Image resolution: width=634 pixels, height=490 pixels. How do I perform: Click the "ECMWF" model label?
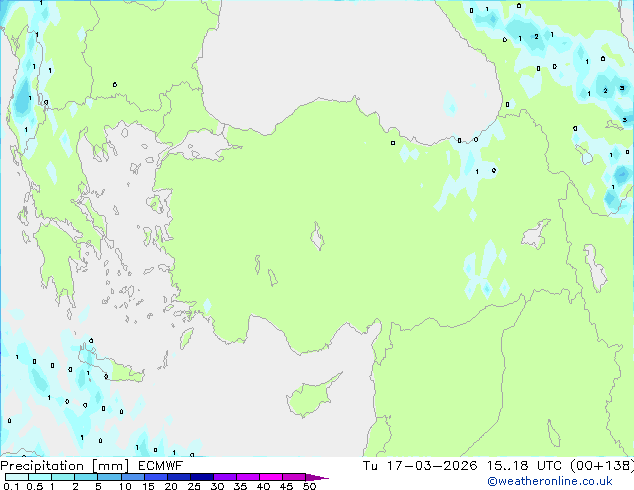(161, 466)
